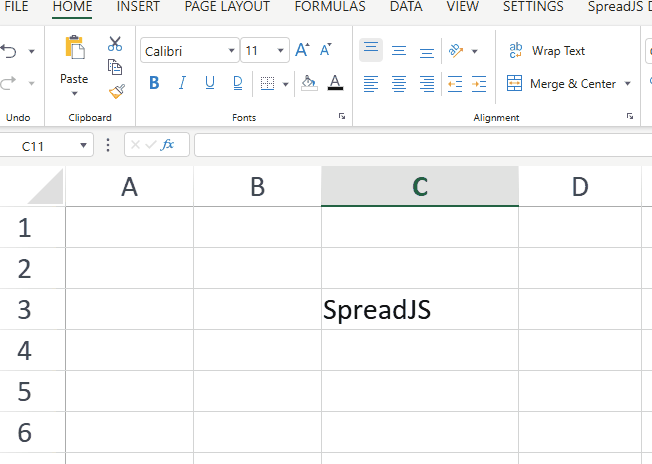Select column D header

coord(580,186)
